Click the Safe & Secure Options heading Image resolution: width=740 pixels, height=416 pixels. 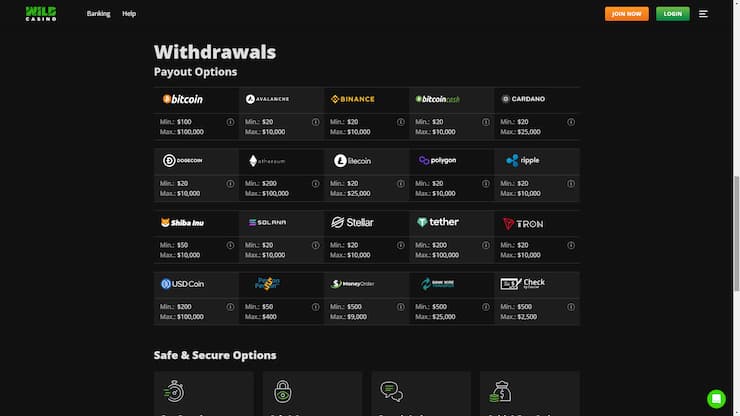(x=215, y=355)
